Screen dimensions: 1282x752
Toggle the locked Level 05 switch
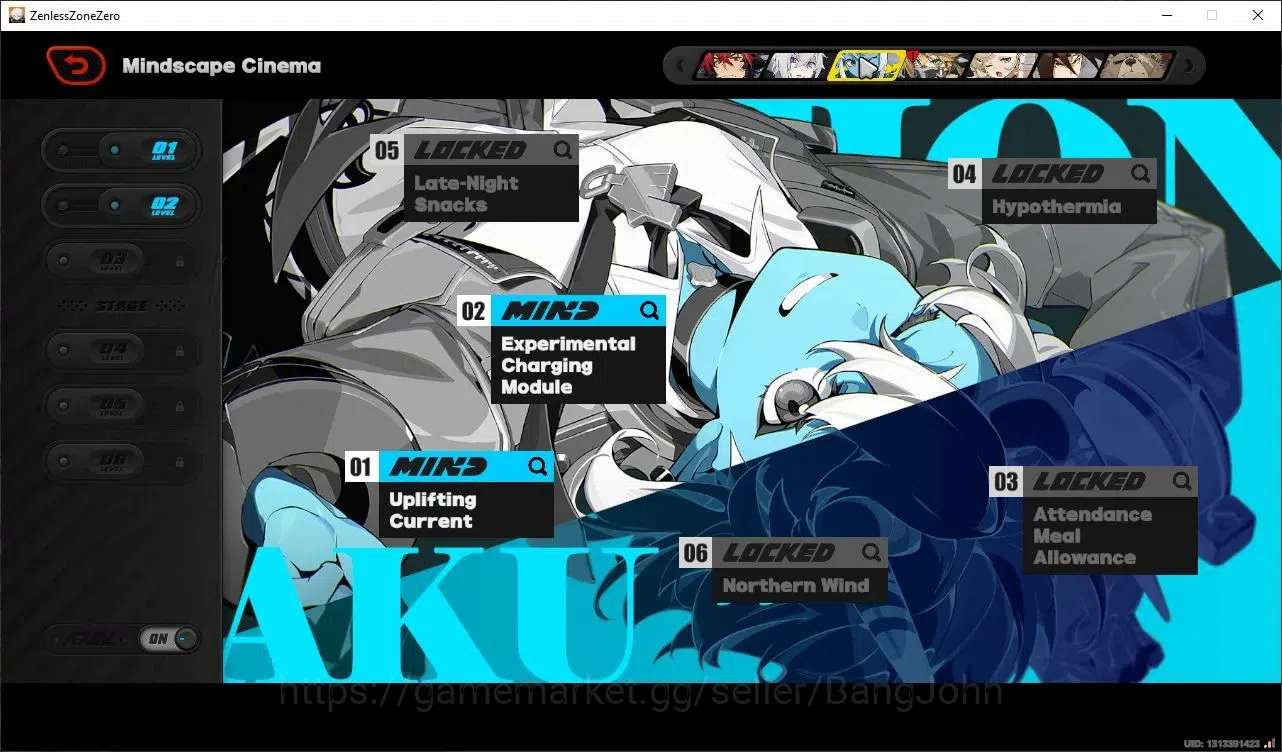(121, 407)
